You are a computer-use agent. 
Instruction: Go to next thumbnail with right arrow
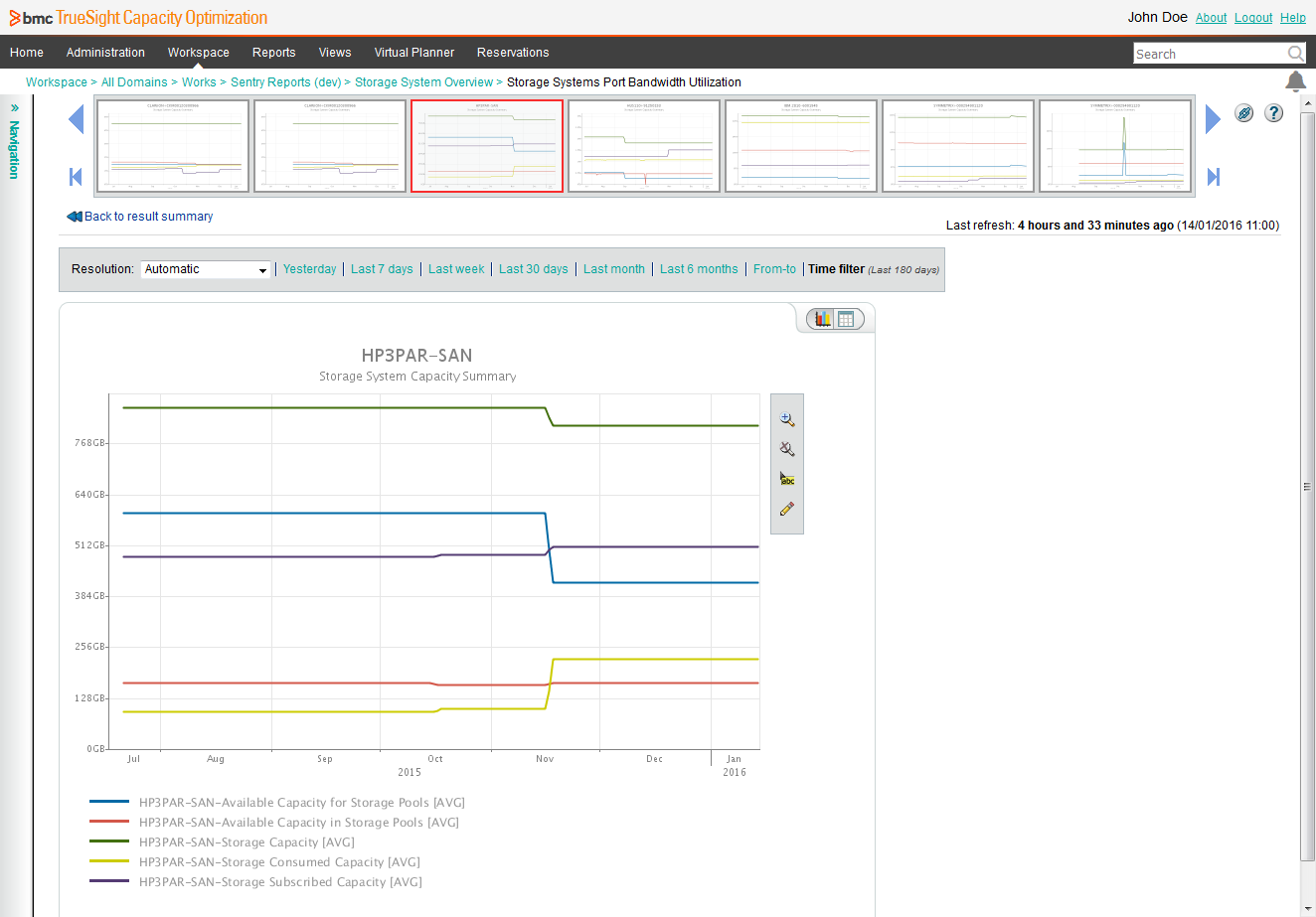pyautogui.click(x=1213, y=119)
